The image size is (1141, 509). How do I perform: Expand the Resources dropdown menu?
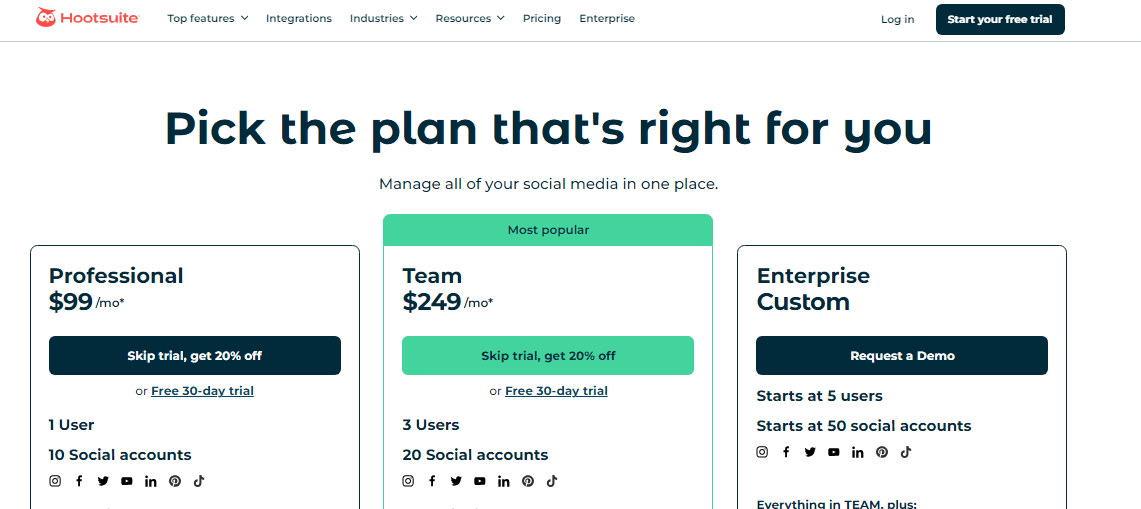coord(469,19)
